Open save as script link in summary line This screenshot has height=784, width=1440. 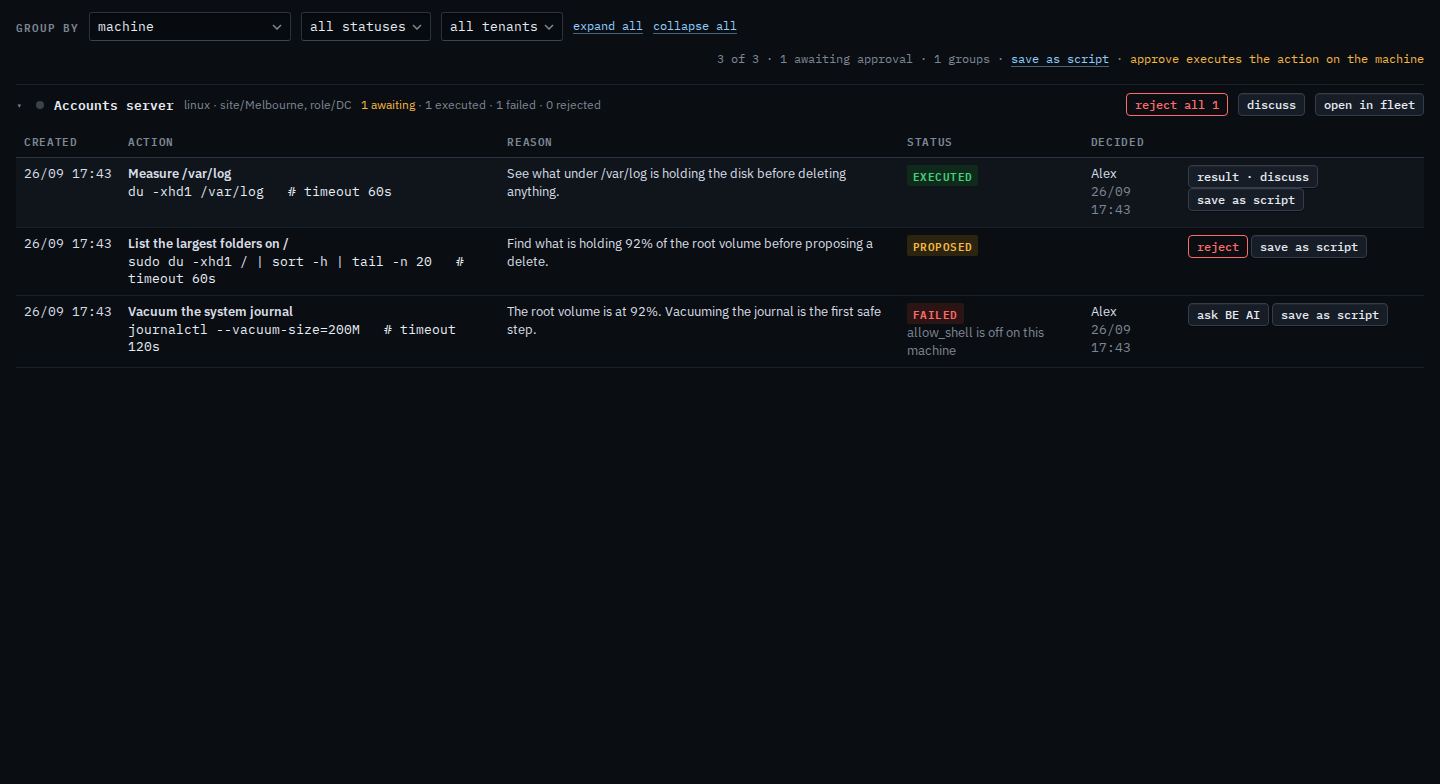(x=1060, y=59)
